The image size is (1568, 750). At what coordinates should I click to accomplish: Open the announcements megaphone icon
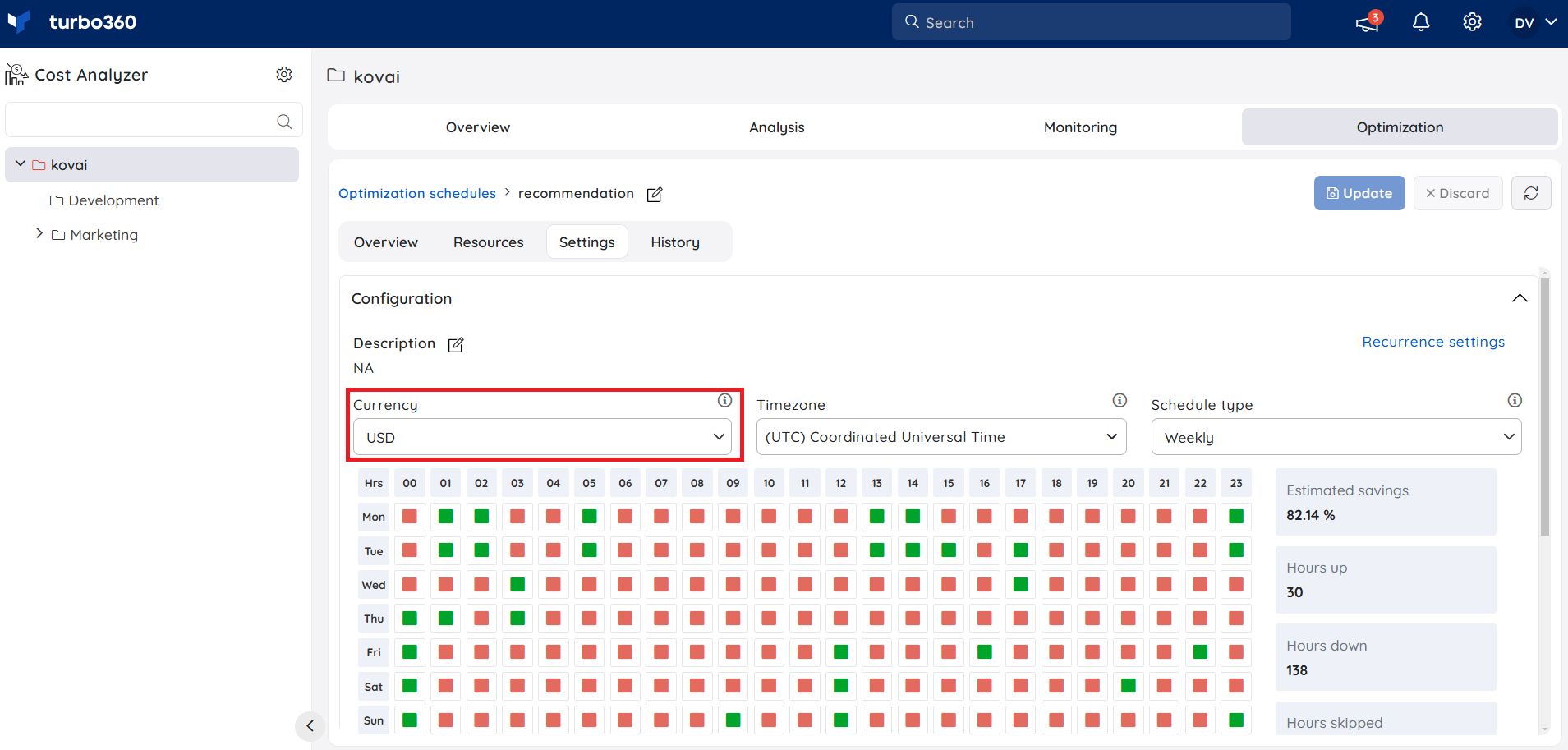pyautogui.click(x=1368, y=22)
